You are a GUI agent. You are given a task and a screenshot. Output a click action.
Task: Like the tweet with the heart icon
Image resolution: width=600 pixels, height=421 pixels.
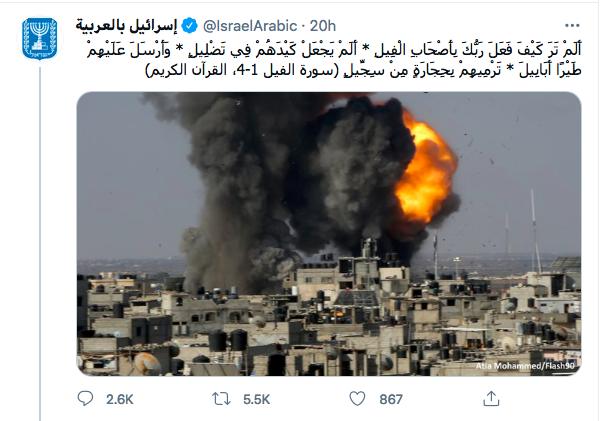357,399
